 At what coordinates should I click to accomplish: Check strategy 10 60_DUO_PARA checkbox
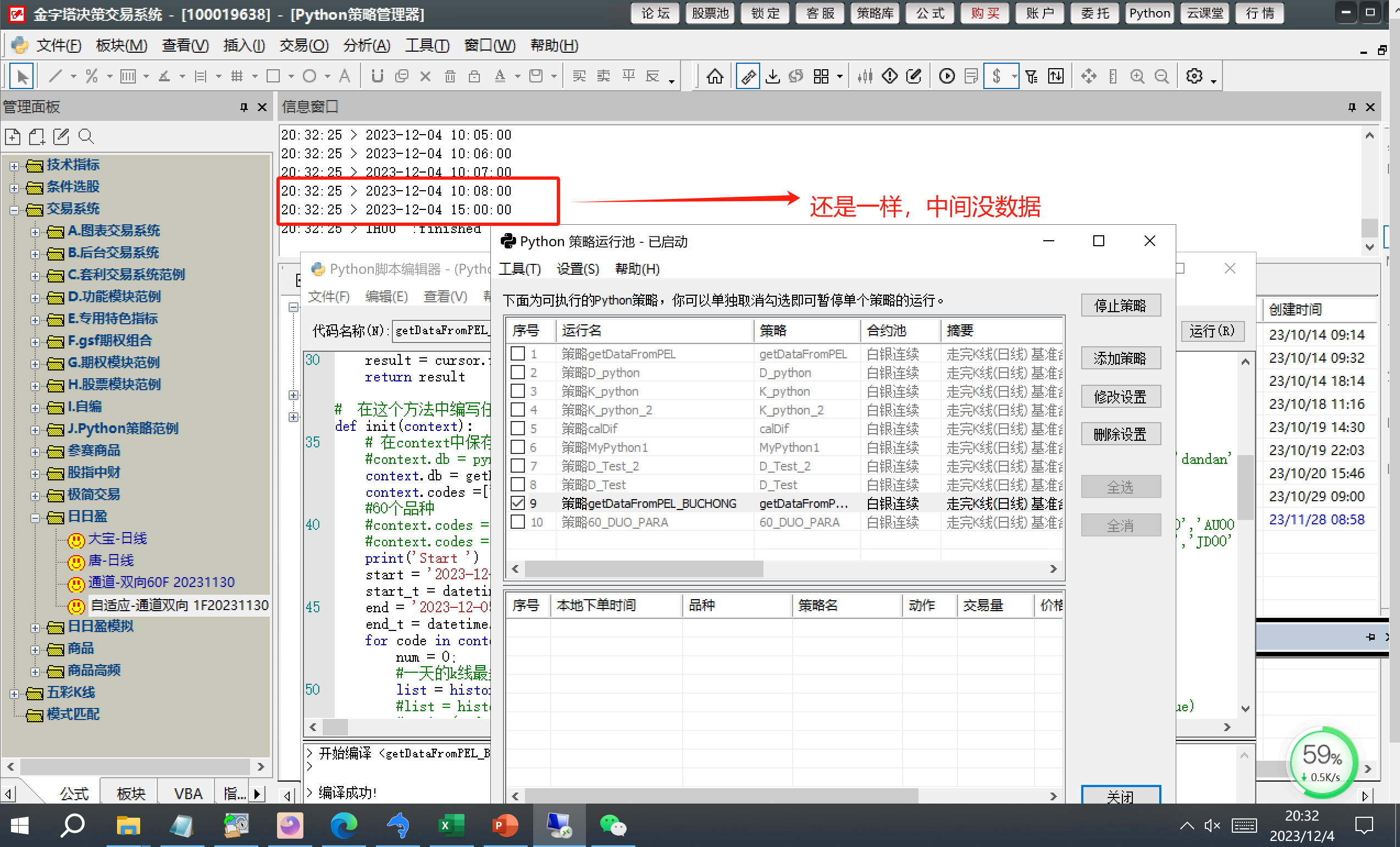pos(518,522)
